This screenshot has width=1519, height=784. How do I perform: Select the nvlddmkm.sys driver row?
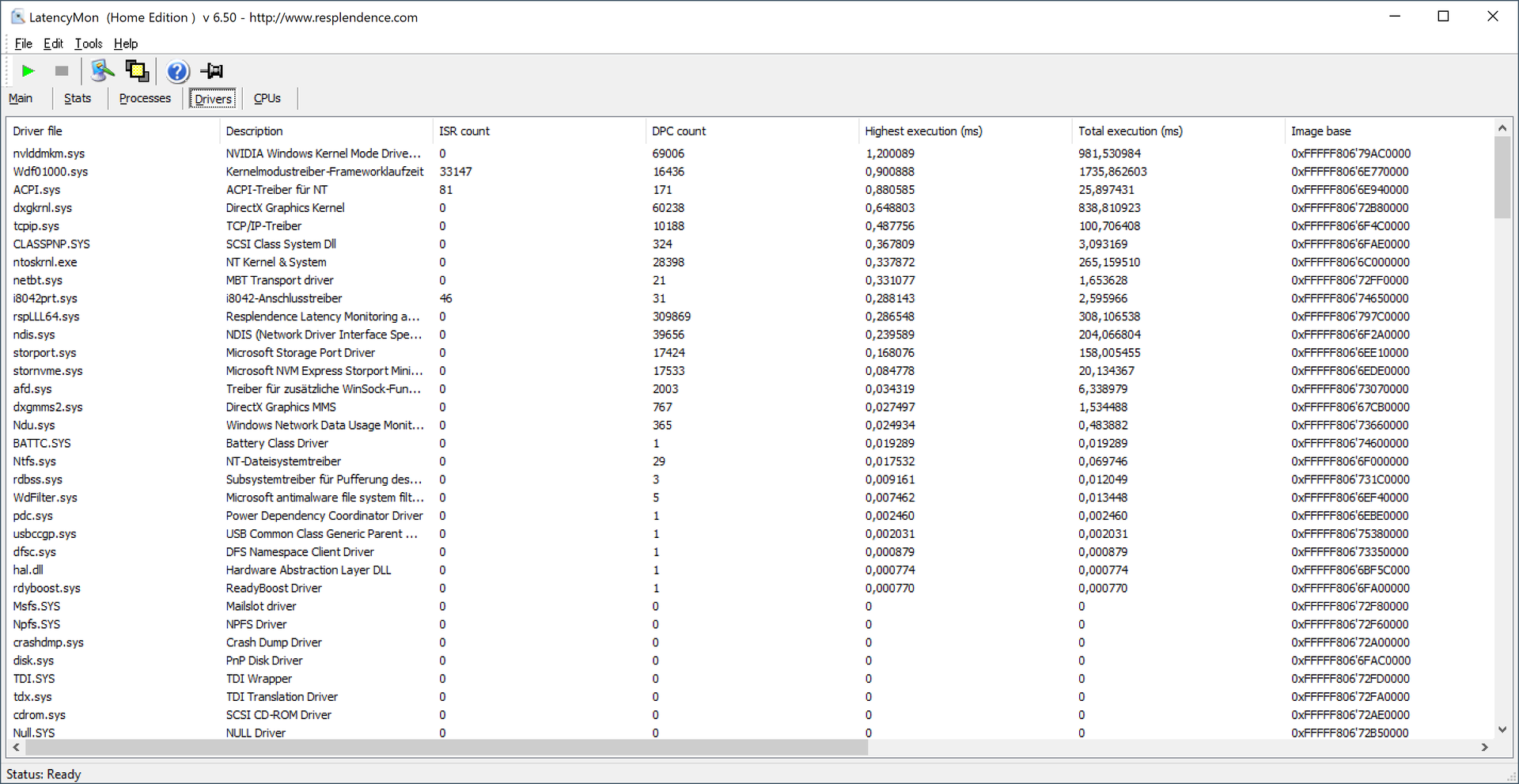pyautogui.click(x=750, y=153)
